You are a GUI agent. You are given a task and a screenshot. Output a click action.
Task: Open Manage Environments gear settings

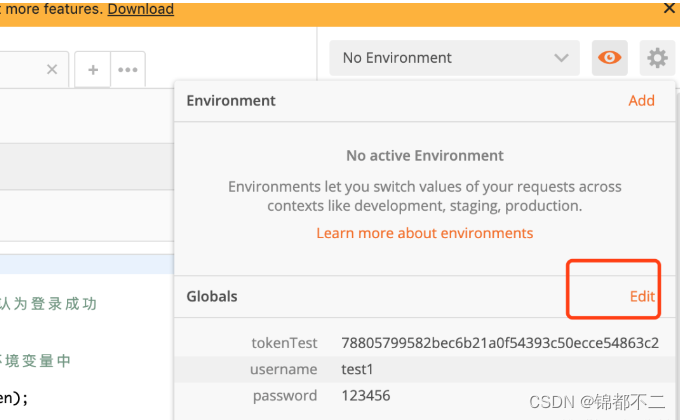pyautogui.click(x=657, y=58)
